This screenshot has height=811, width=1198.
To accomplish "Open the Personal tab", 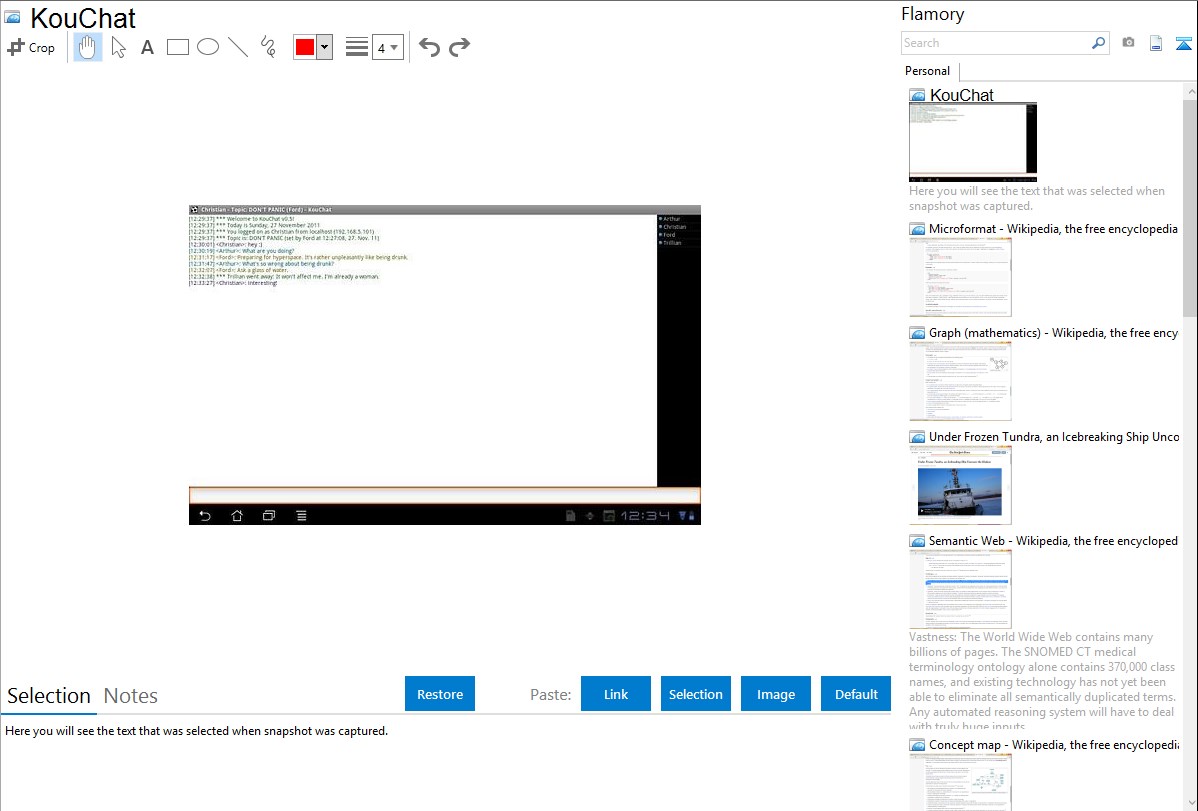I will coord(927,71).
